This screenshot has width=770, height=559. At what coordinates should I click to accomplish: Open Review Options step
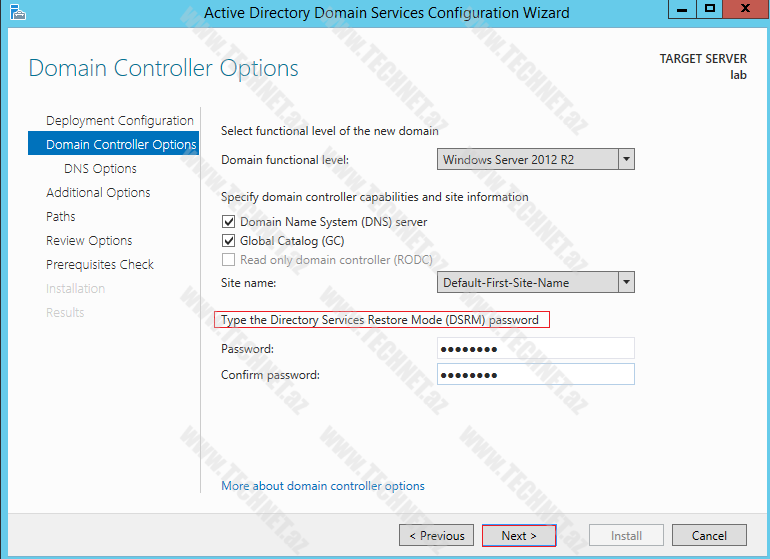click(89, 241)
